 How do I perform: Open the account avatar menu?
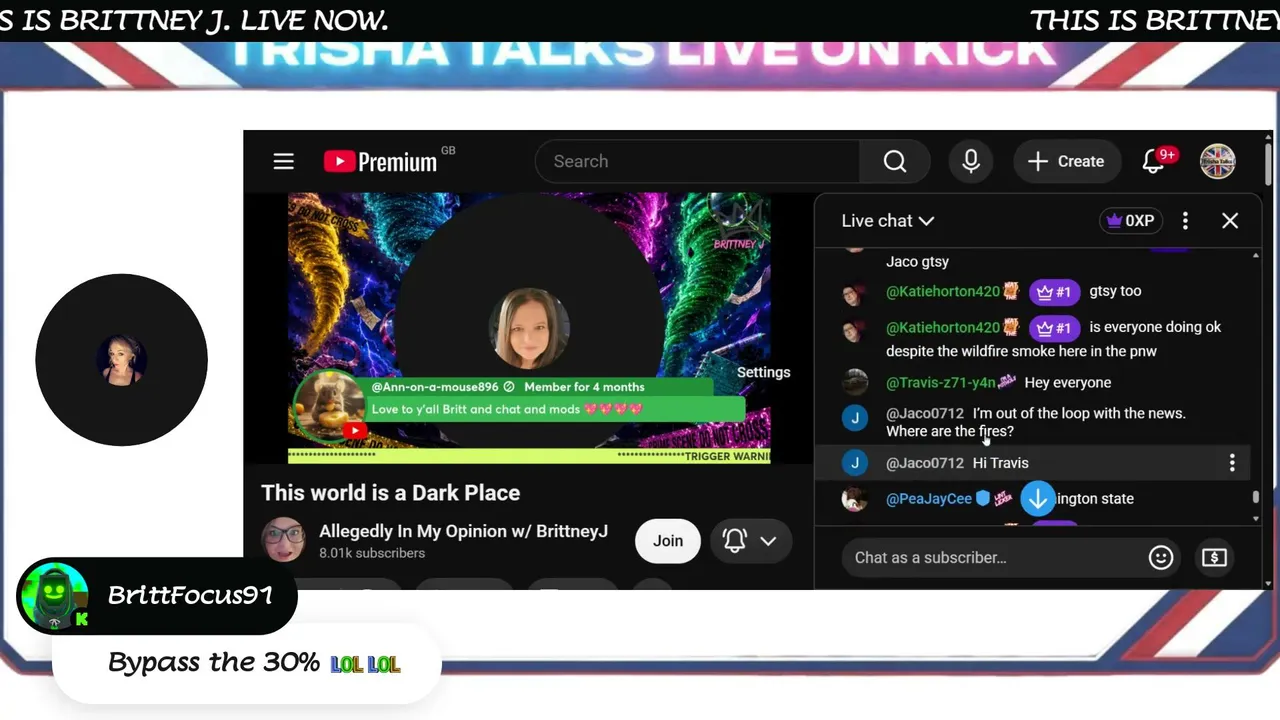click(x=1218, y=161)
